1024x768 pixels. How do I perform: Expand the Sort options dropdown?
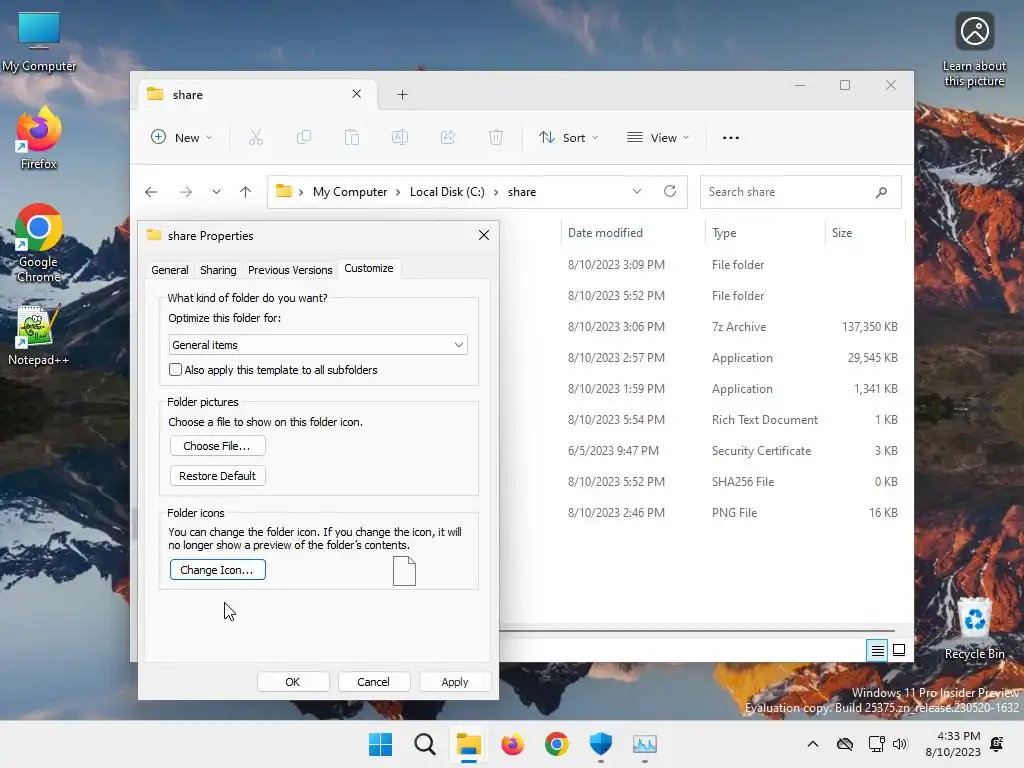coord(568,138)
